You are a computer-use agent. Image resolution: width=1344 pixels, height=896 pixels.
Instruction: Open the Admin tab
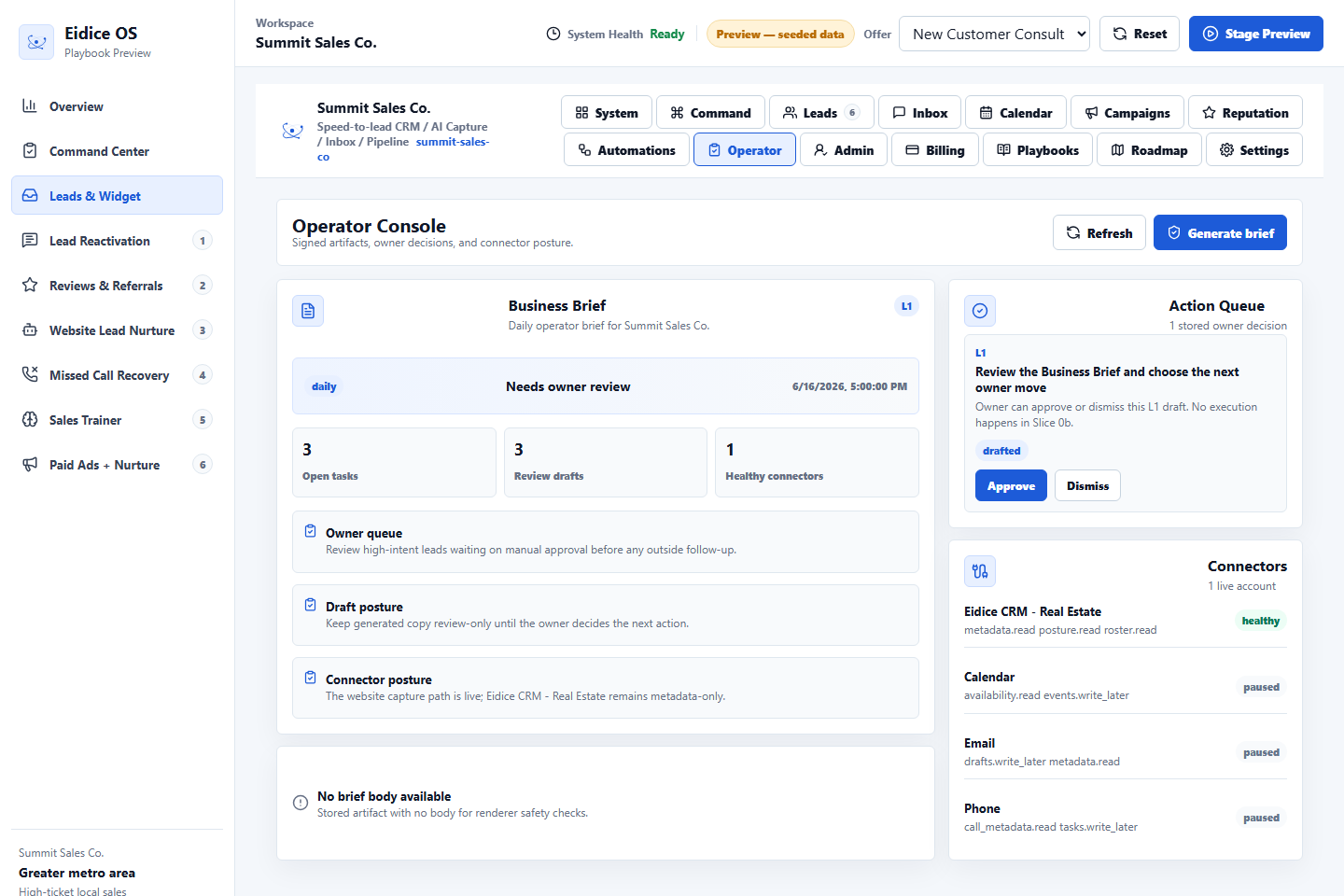pos(844,149)
